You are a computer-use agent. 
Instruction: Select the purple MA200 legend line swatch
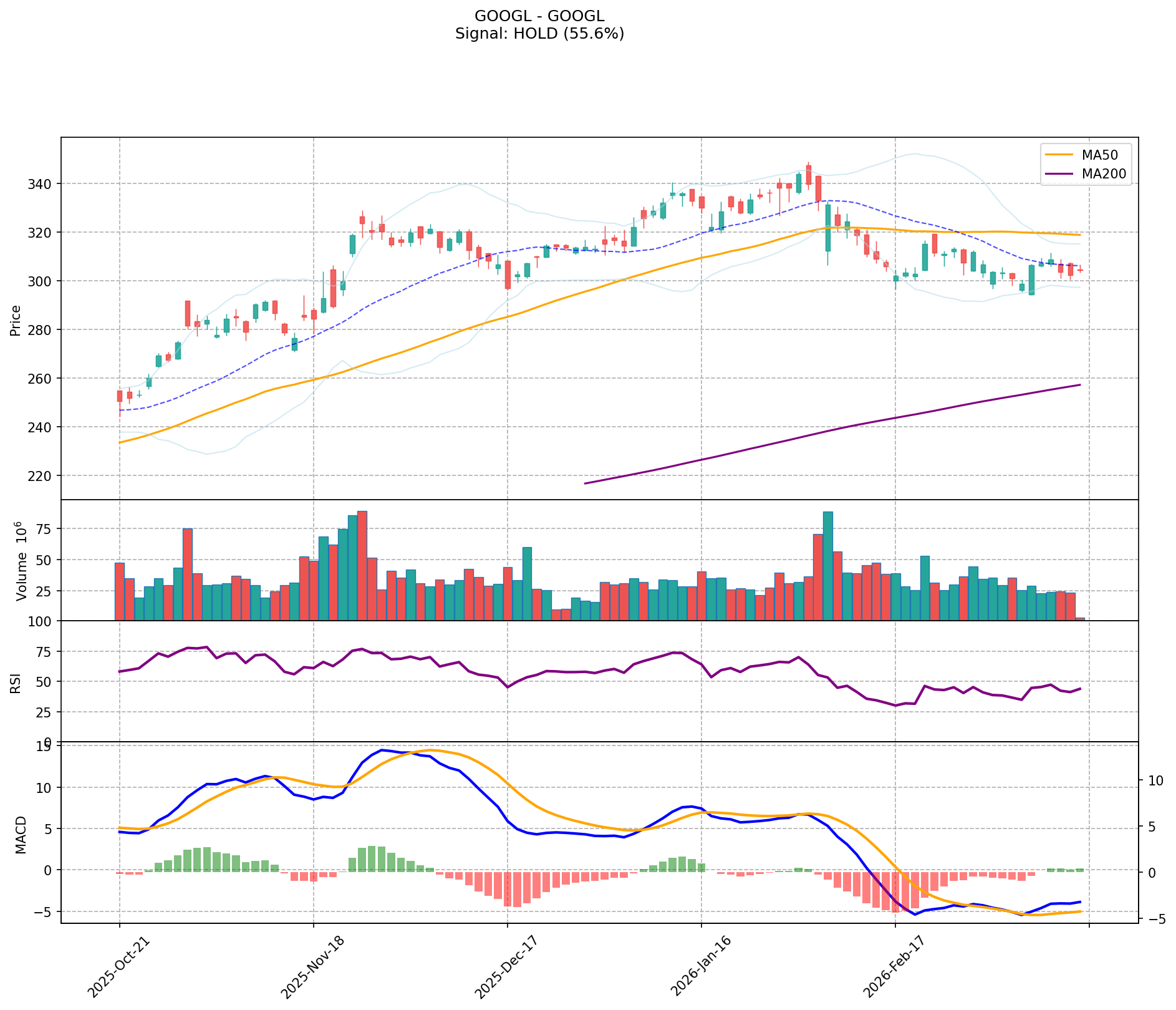click(1059, 174)
